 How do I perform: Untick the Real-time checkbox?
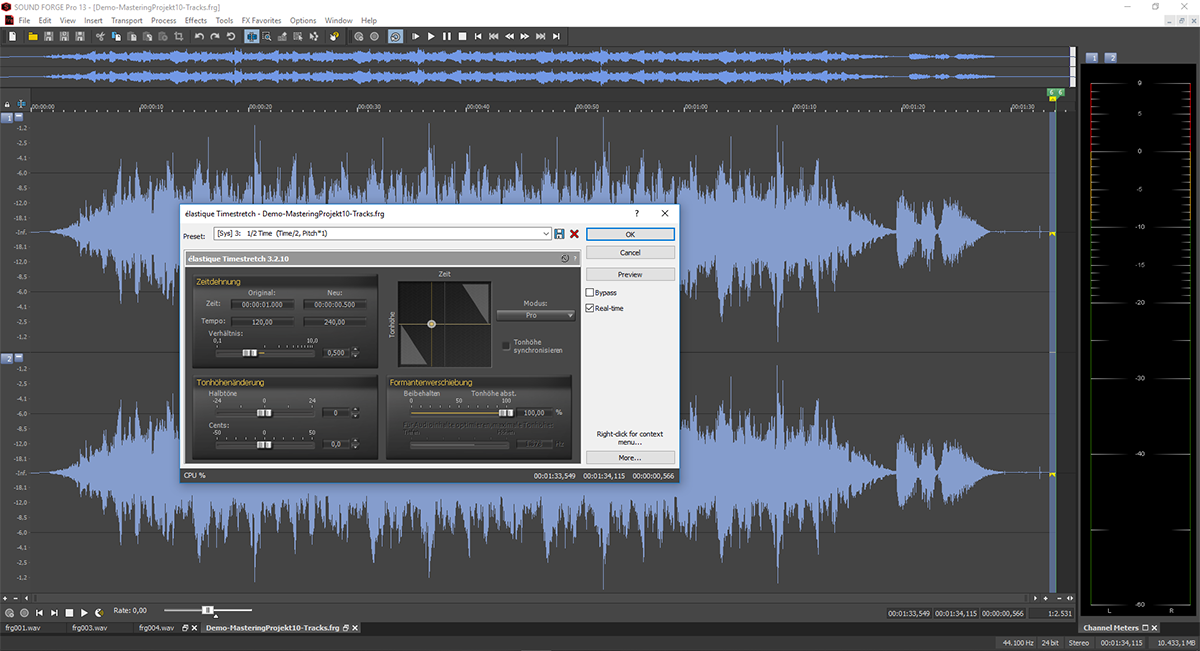click(x=590, y=308)
